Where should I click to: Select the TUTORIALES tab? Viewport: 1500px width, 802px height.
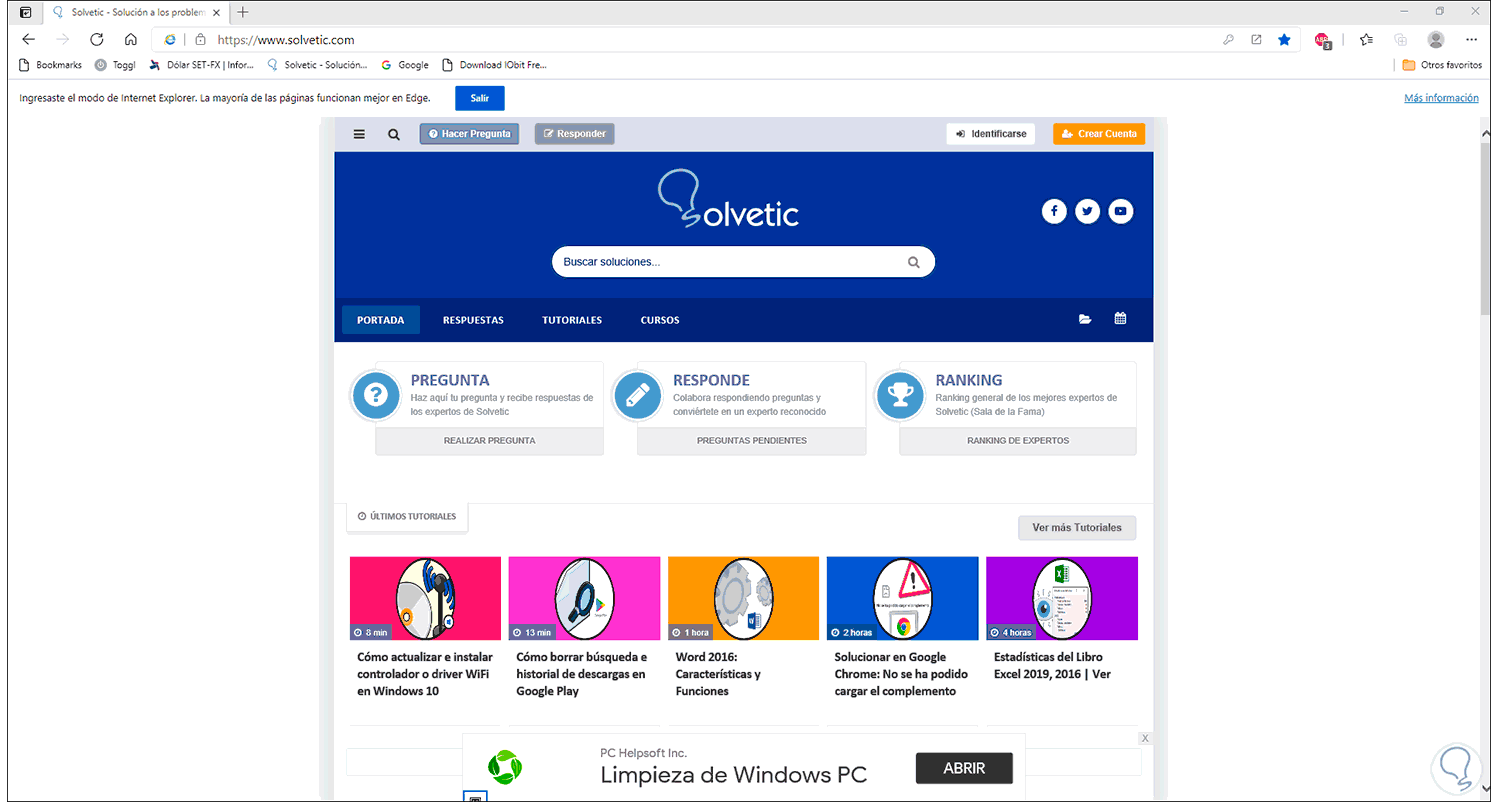(572, 320)
